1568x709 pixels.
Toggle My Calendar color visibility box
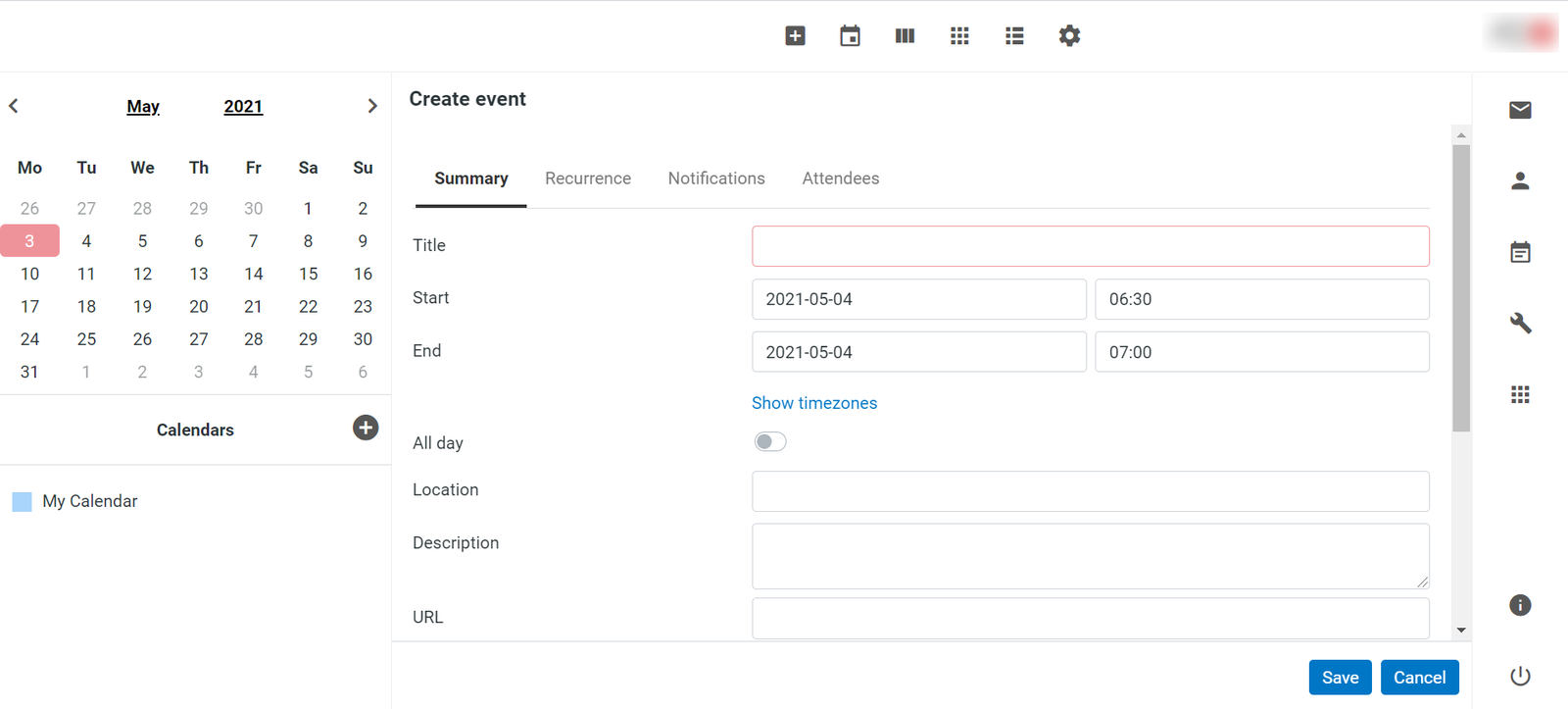point(22,502)
